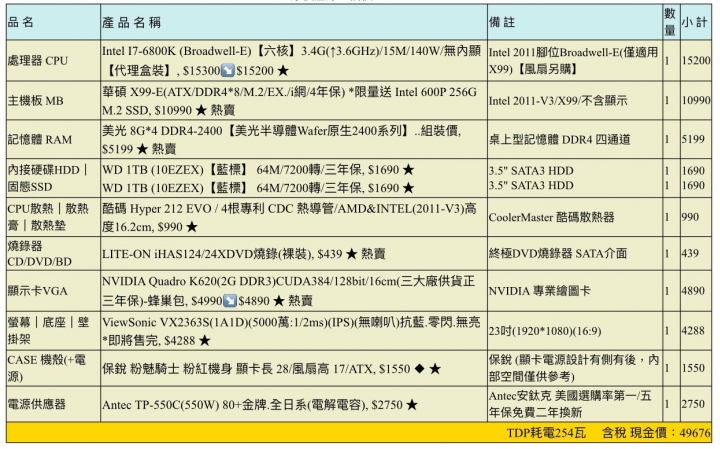
Task: Click the star after $5199 in RAM row
Action: [142, 149]
